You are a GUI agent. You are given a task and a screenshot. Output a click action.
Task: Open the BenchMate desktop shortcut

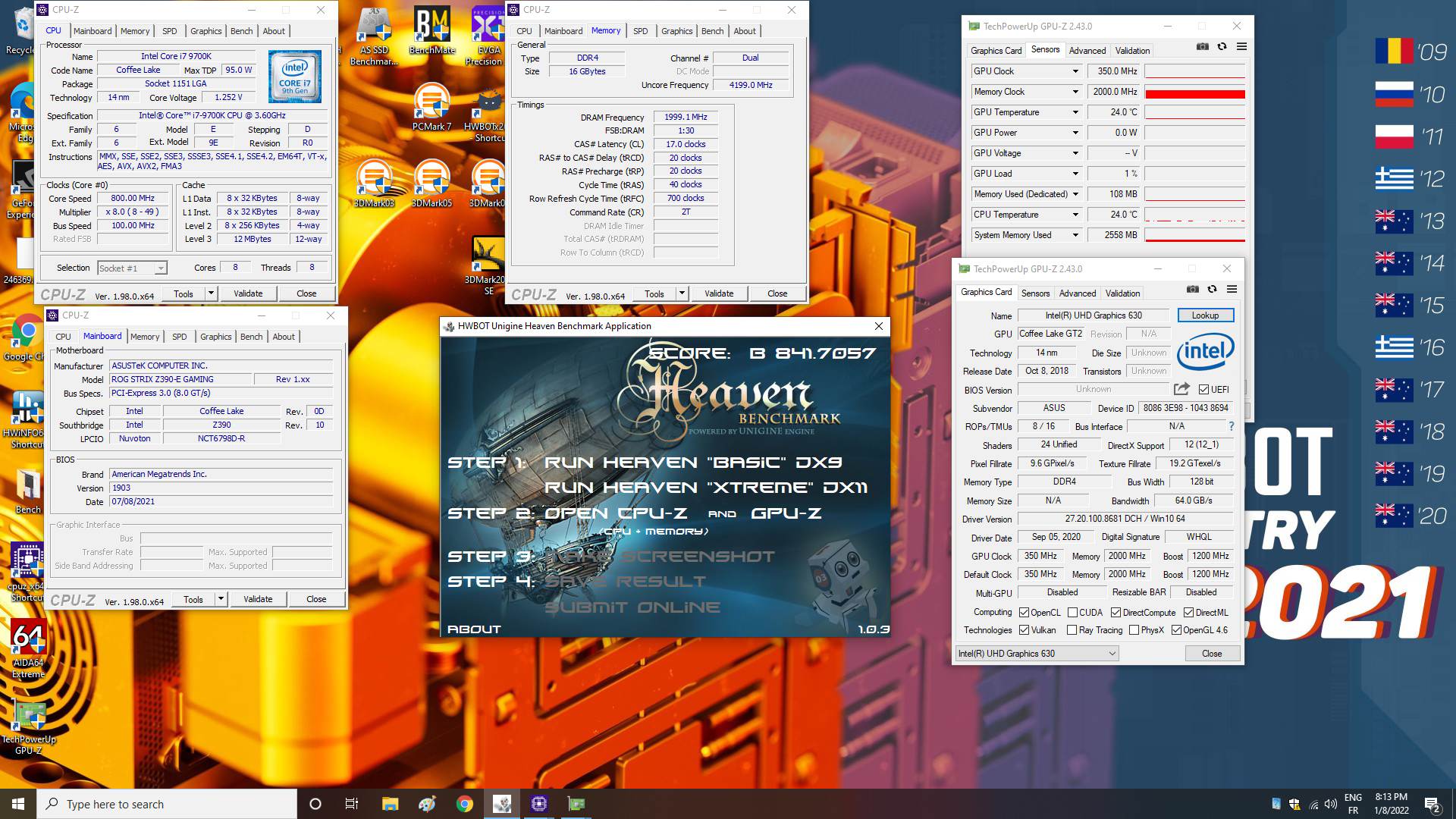[x=432, y=32]
